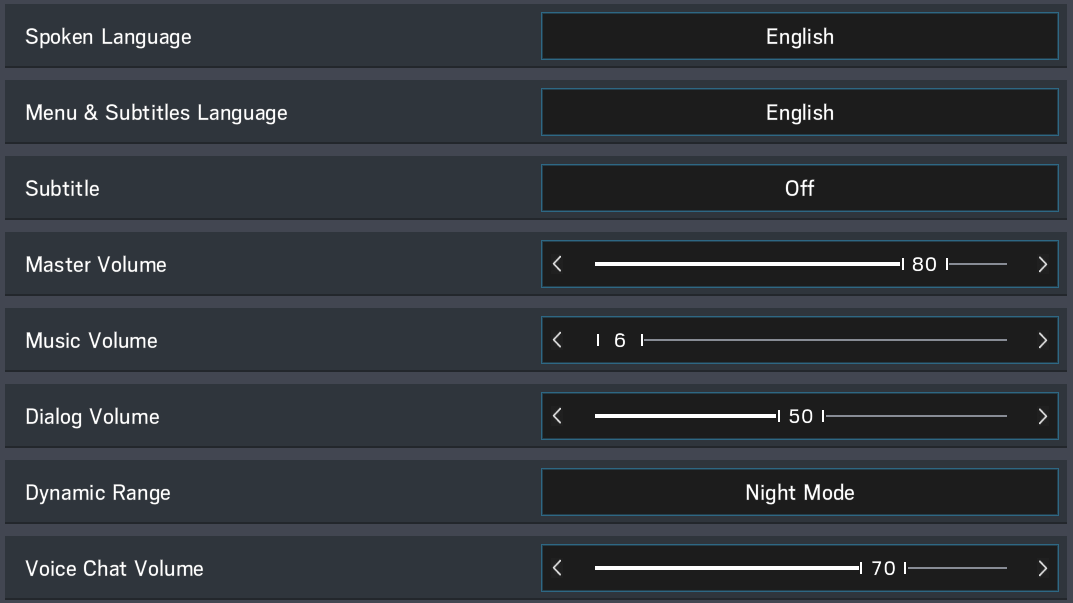The image size is (1073, 603).
Task: Increase Dialog Volume with right chevron
Action: click(1042, 417)
